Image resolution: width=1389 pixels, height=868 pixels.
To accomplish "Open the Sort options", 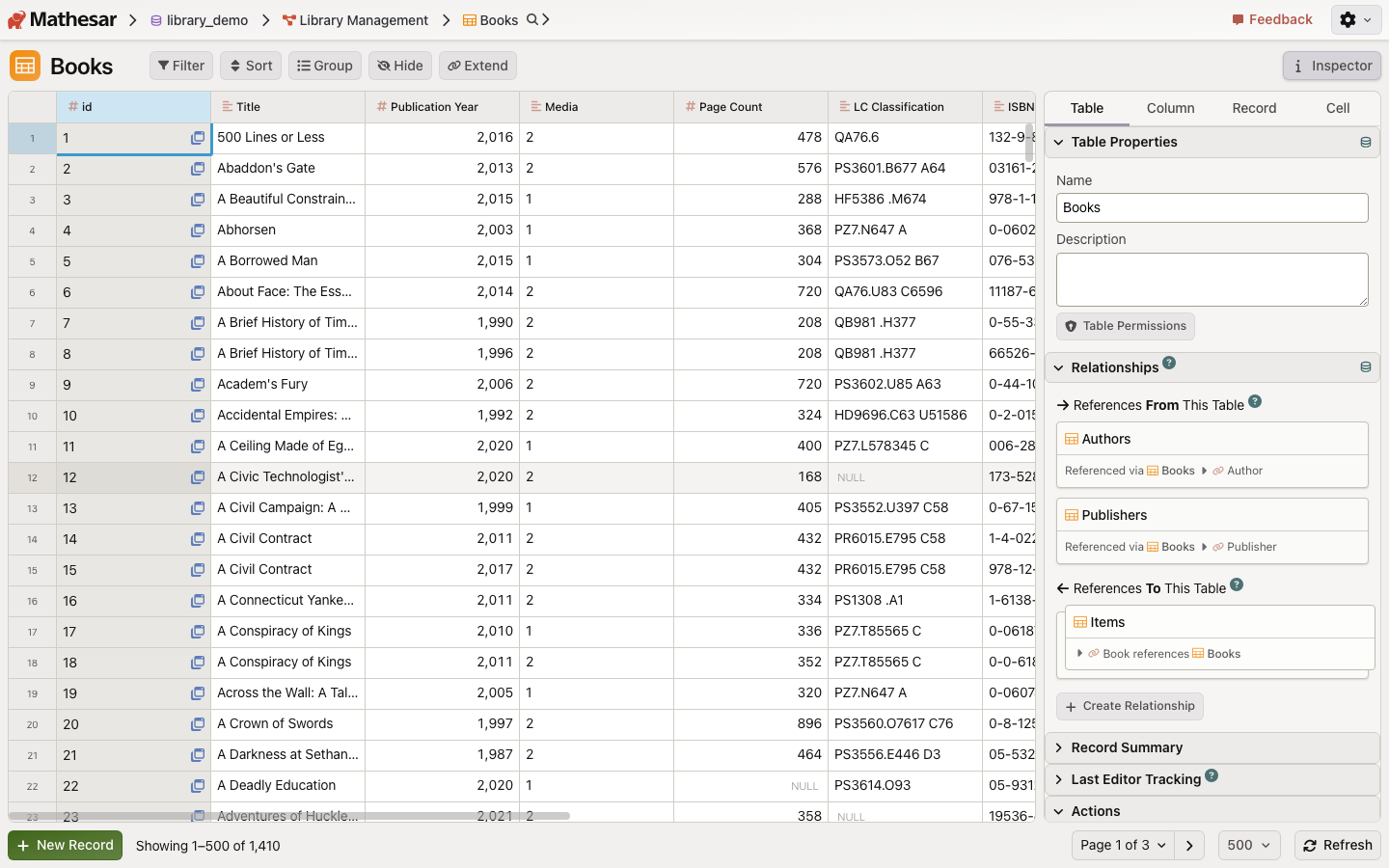I will pos(251,66).
